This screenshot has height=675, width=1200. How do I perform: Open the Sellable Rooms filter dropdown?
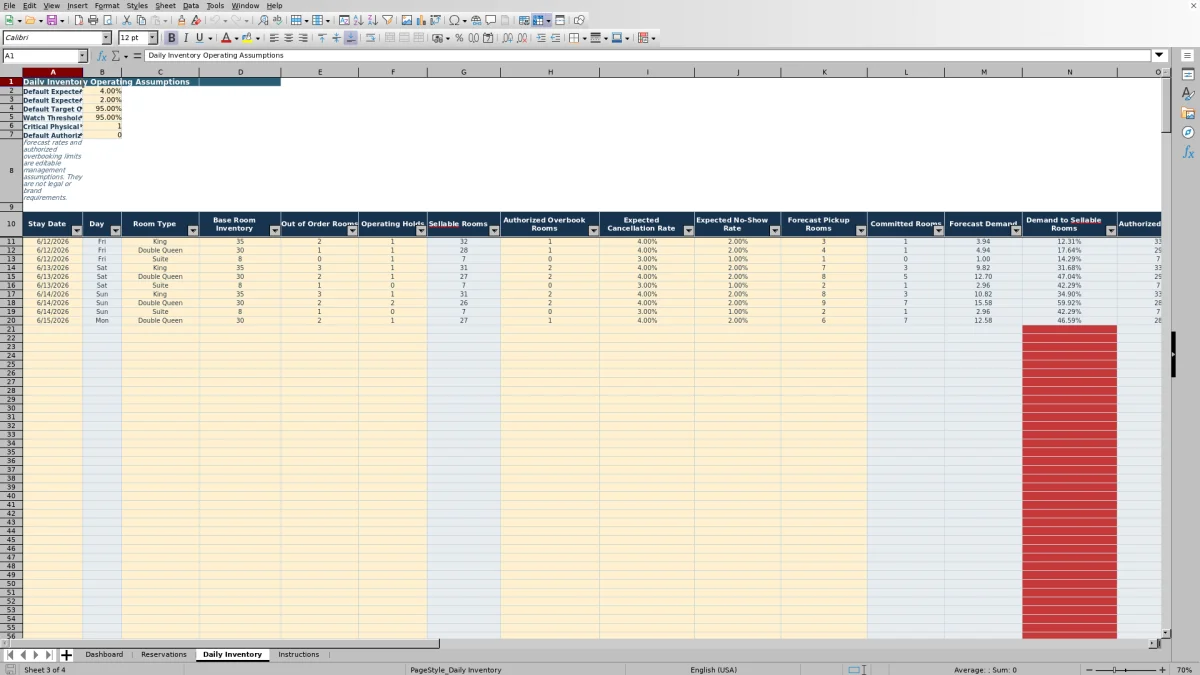(494, 230)
